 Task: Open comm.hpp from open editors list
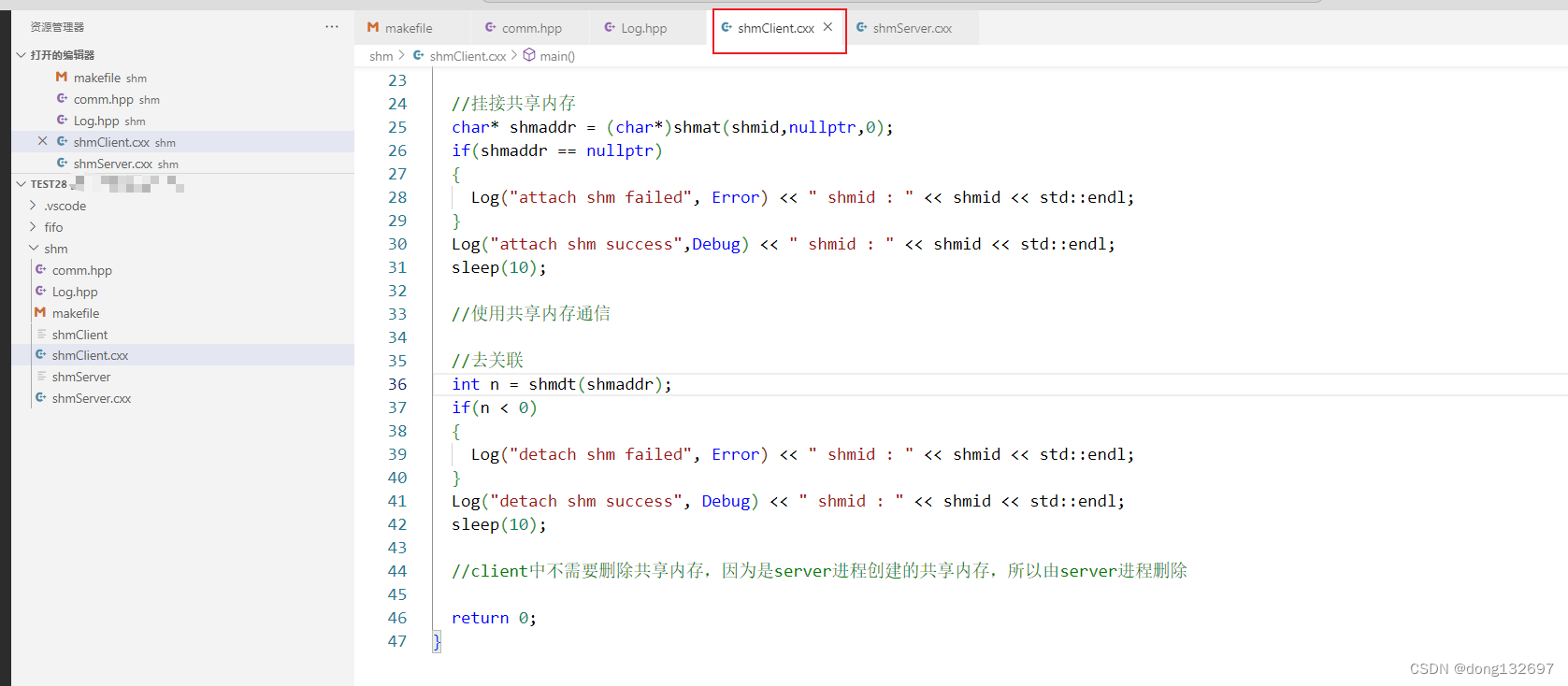(182, 99)
